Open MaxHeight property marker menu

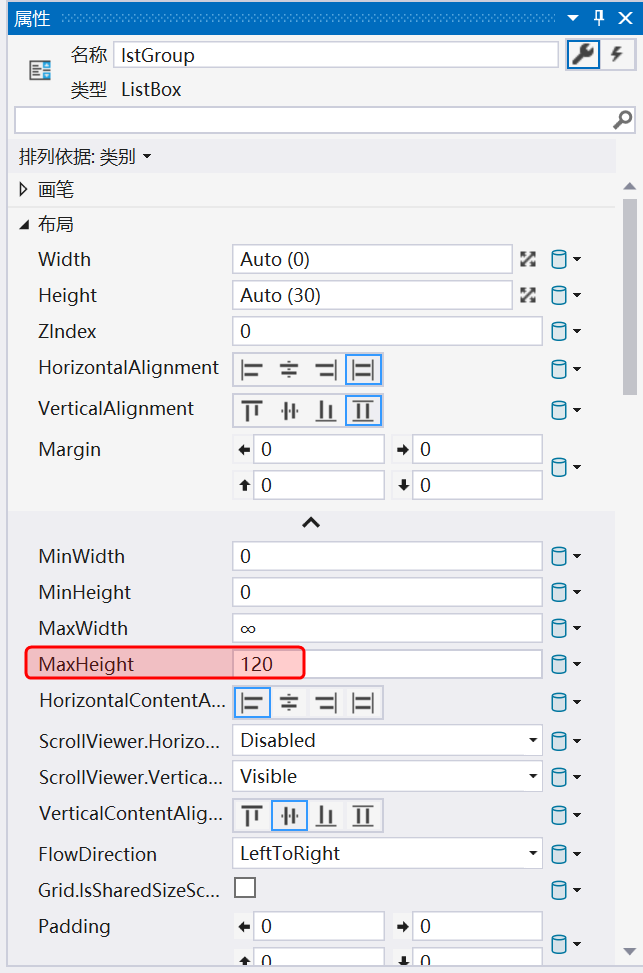click(x=565, y=665)
